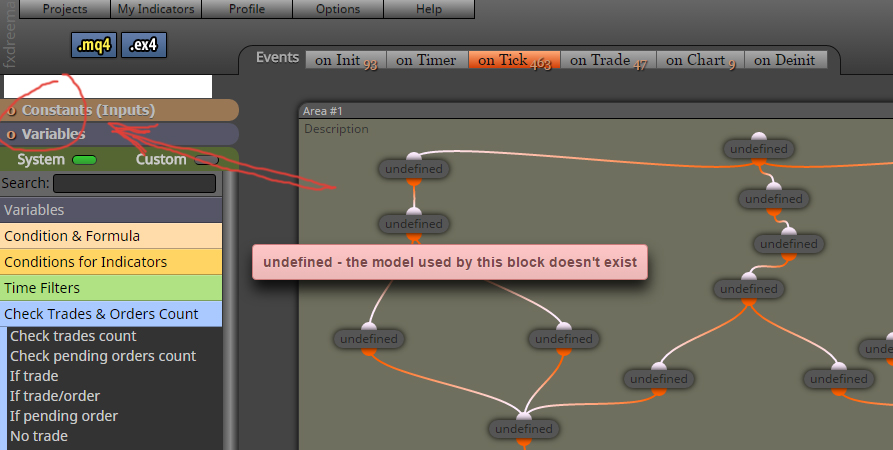Switch to the on Chart events tab
Screen dimensions: 893x450
click(701, 60)
